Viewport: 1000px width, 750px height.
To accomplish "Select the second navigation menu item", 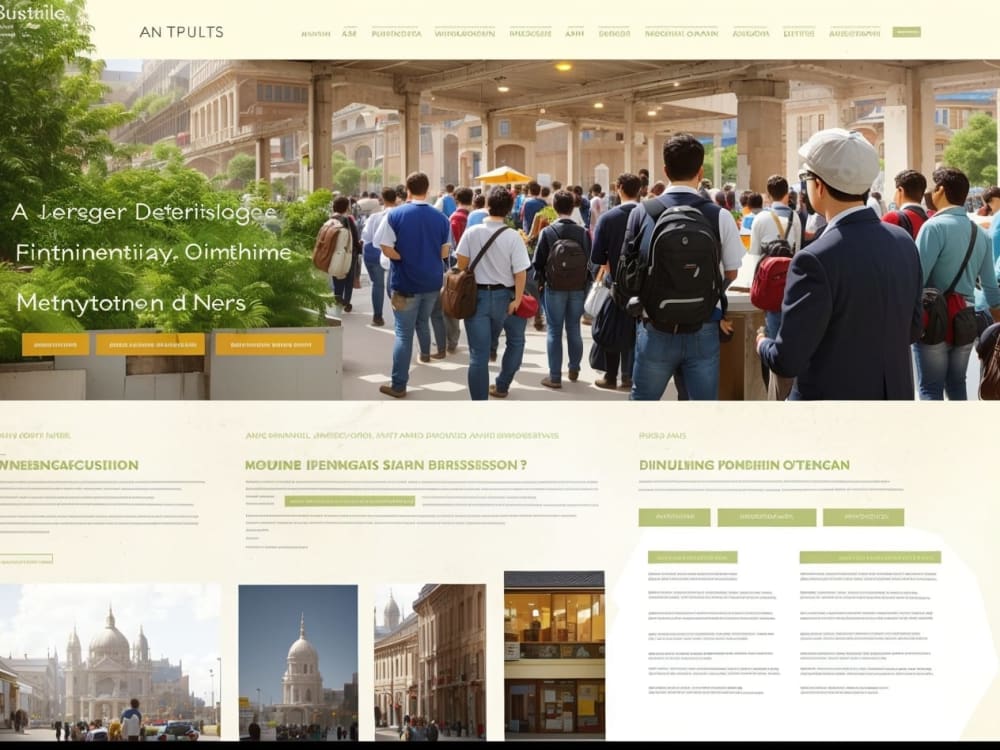I will point(349,31).
